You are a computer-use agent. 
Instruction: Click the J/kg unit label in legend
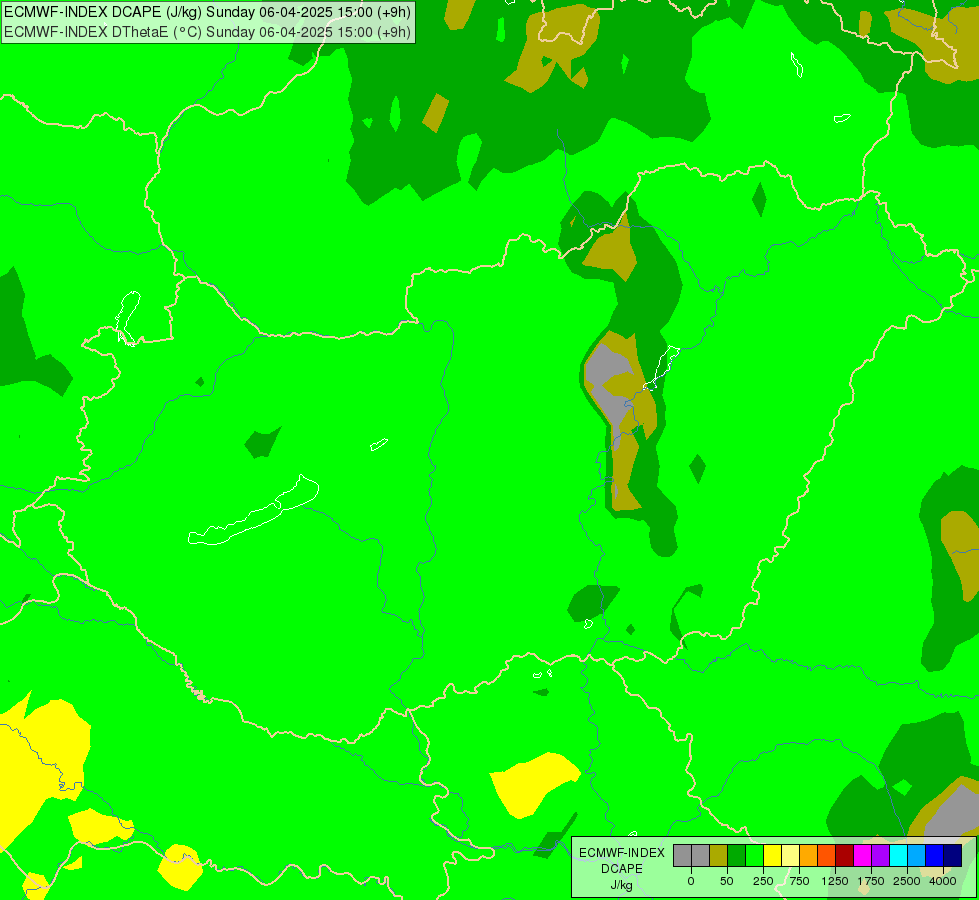[622, 885]
